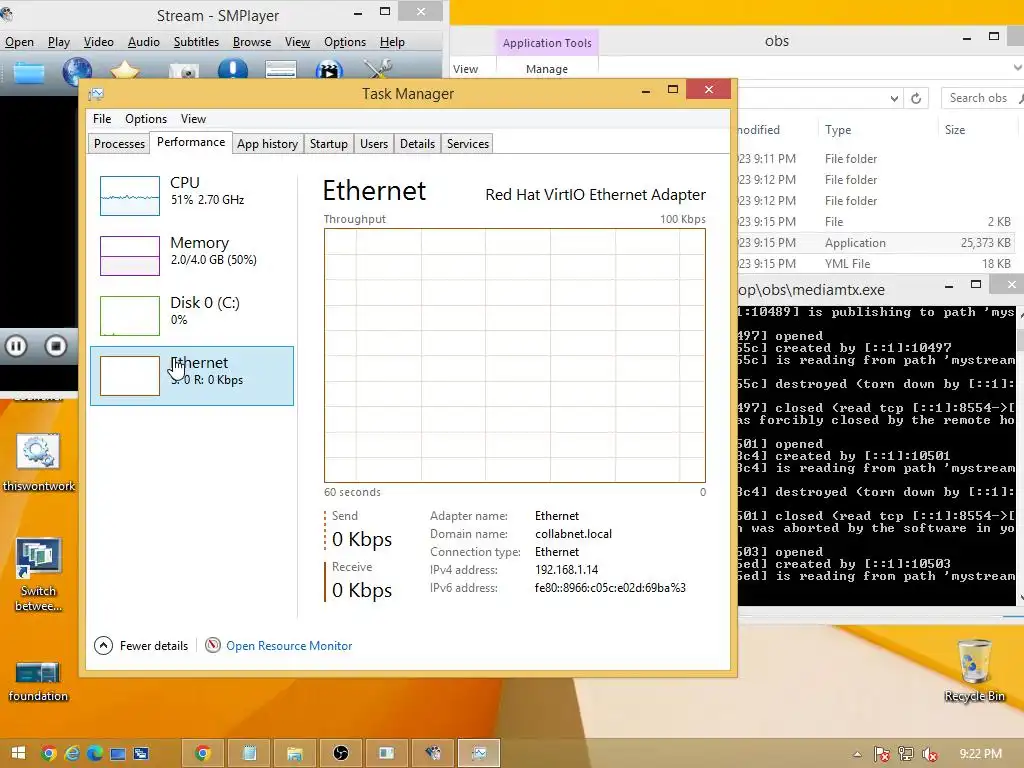The image size is (1024, 768).
Task: Click the TV/video clapperboard icon in SMPlayer
Action: 329,70
